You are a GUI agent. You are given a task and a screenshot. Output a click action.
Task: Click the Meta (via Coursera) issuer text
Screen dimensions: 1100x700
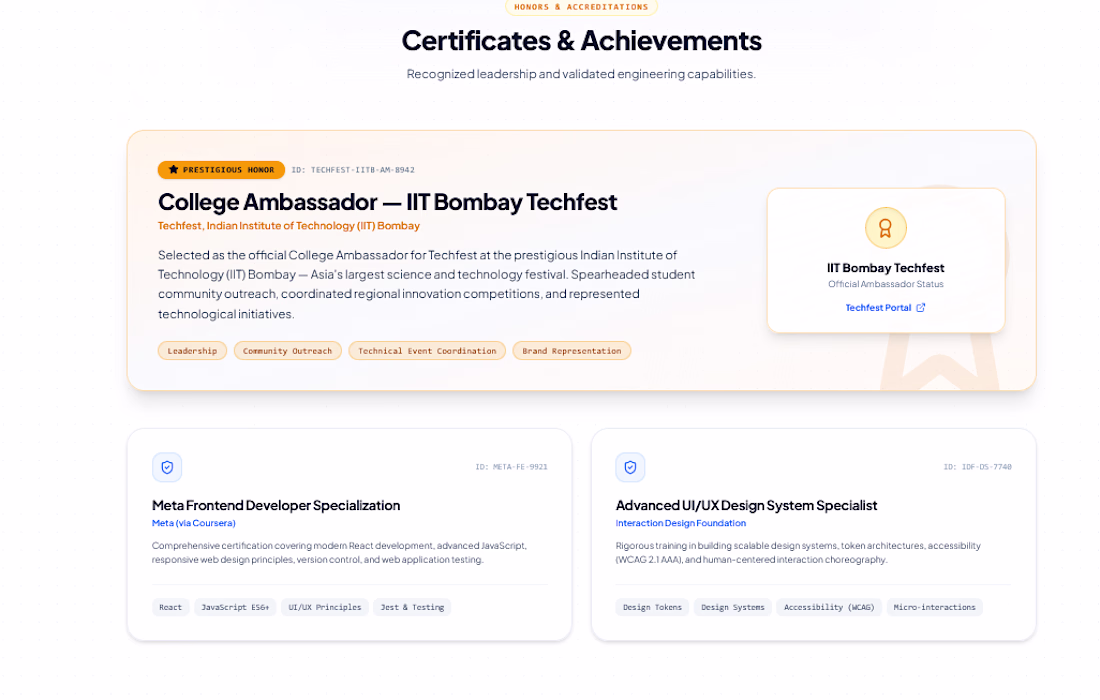tap(194, 523)
